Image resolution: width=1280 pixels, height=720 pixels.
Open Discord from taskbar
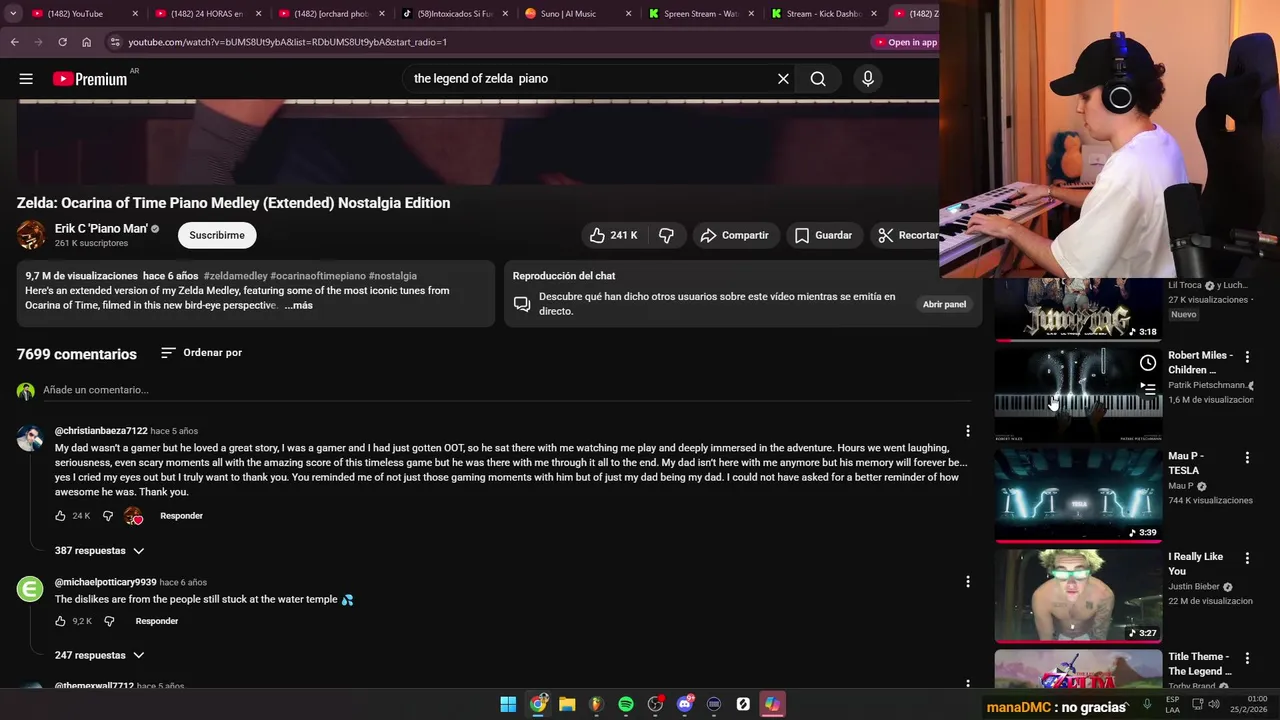pos(685,704)
